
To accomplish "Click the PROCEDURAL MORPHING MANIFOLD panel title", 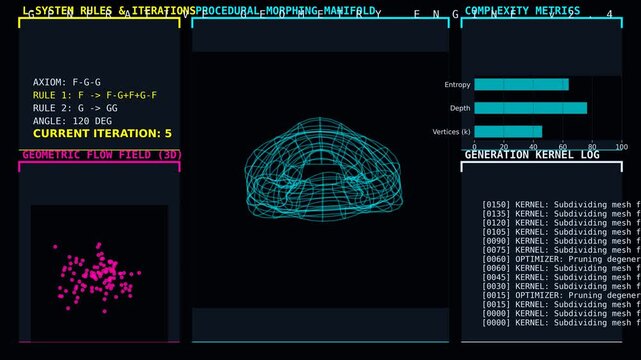I will [285, 11].
